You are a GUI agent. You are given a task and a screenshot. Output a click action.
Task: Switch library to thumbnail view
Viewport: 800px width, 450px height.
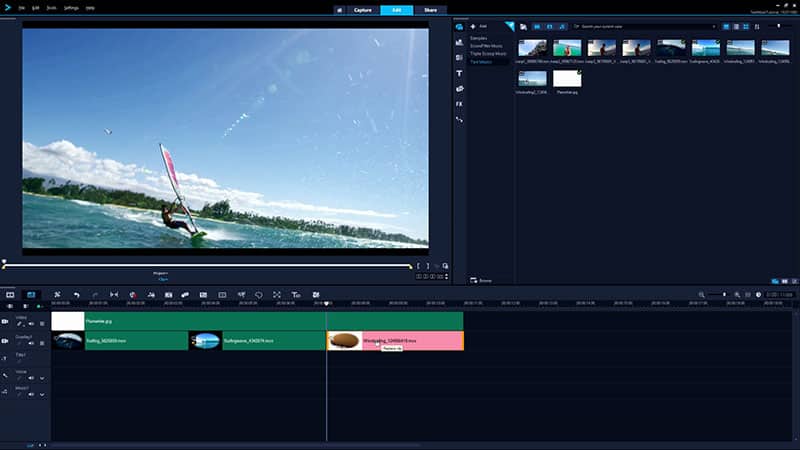click(x=746, y=27)
